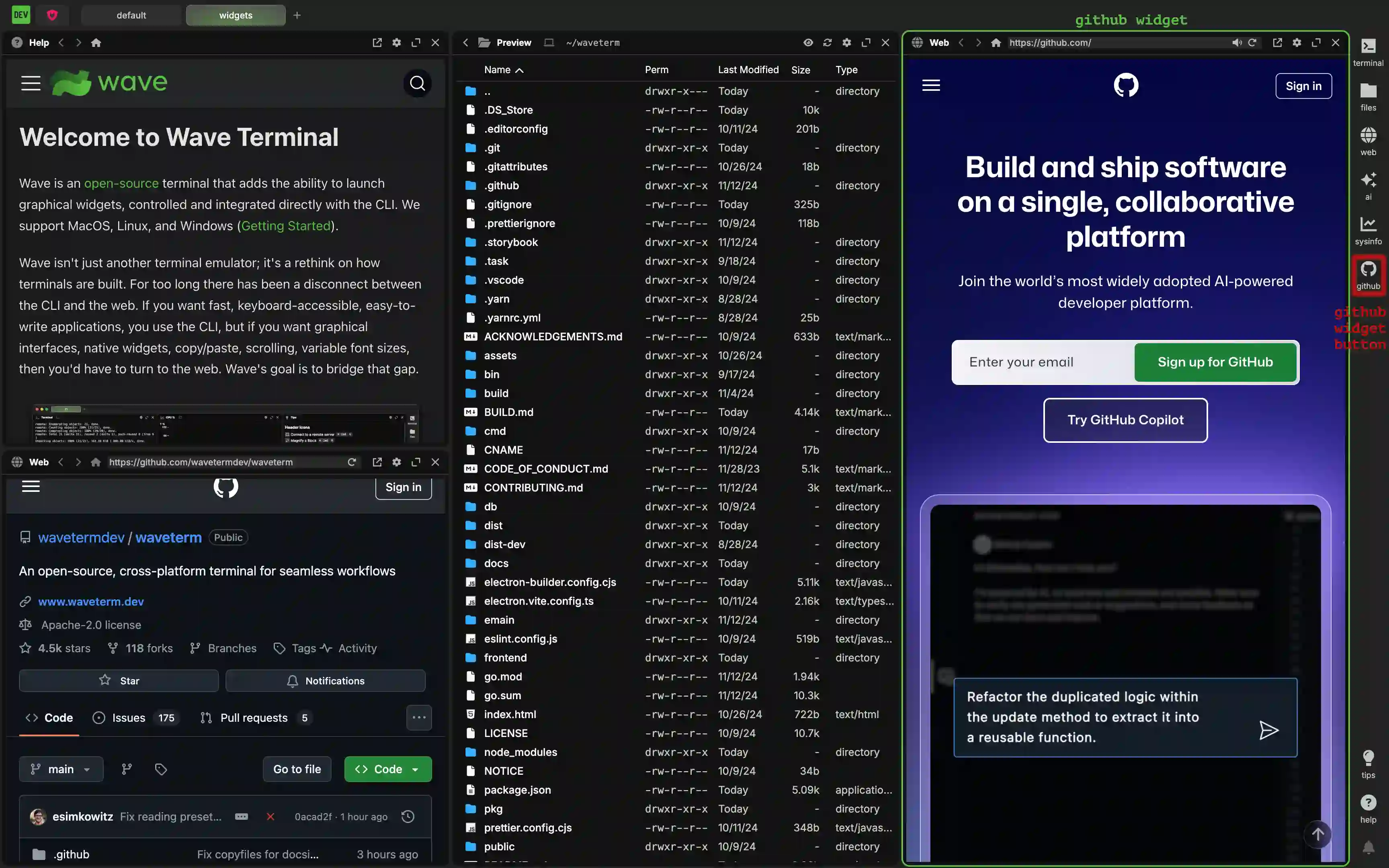Open the web widget in sidebar
Screen dimensions: 1389x868
pyautogui.click(x=1369, y=141)
